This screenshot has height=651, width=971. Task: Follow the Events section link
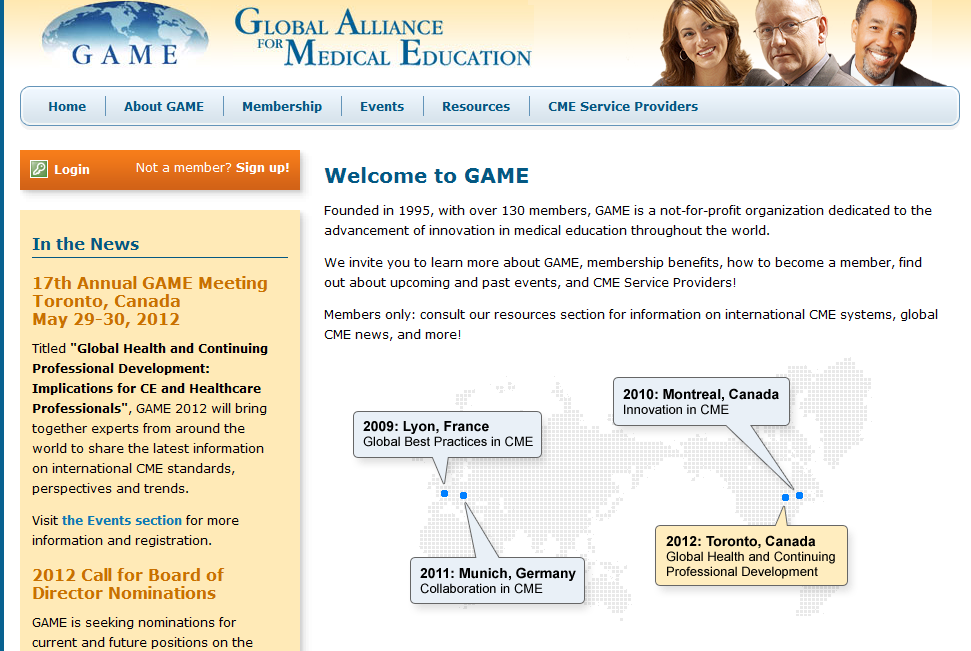point(122,520)
